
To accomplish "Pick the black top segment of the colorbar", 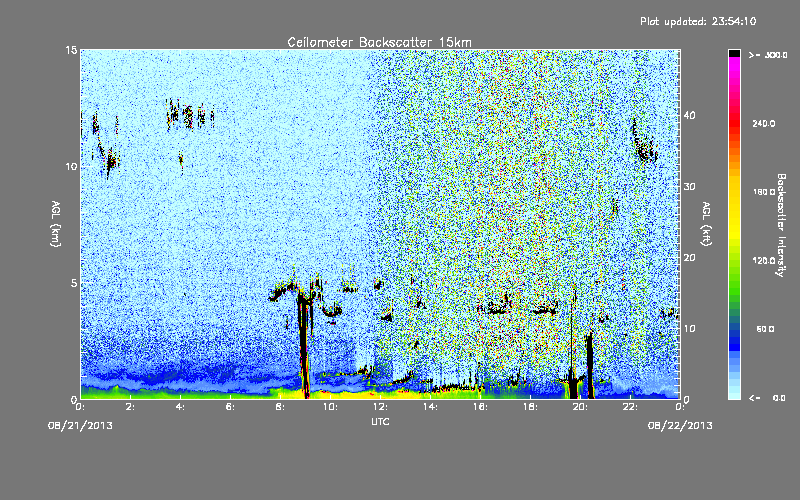I will [x=734, y=53].
